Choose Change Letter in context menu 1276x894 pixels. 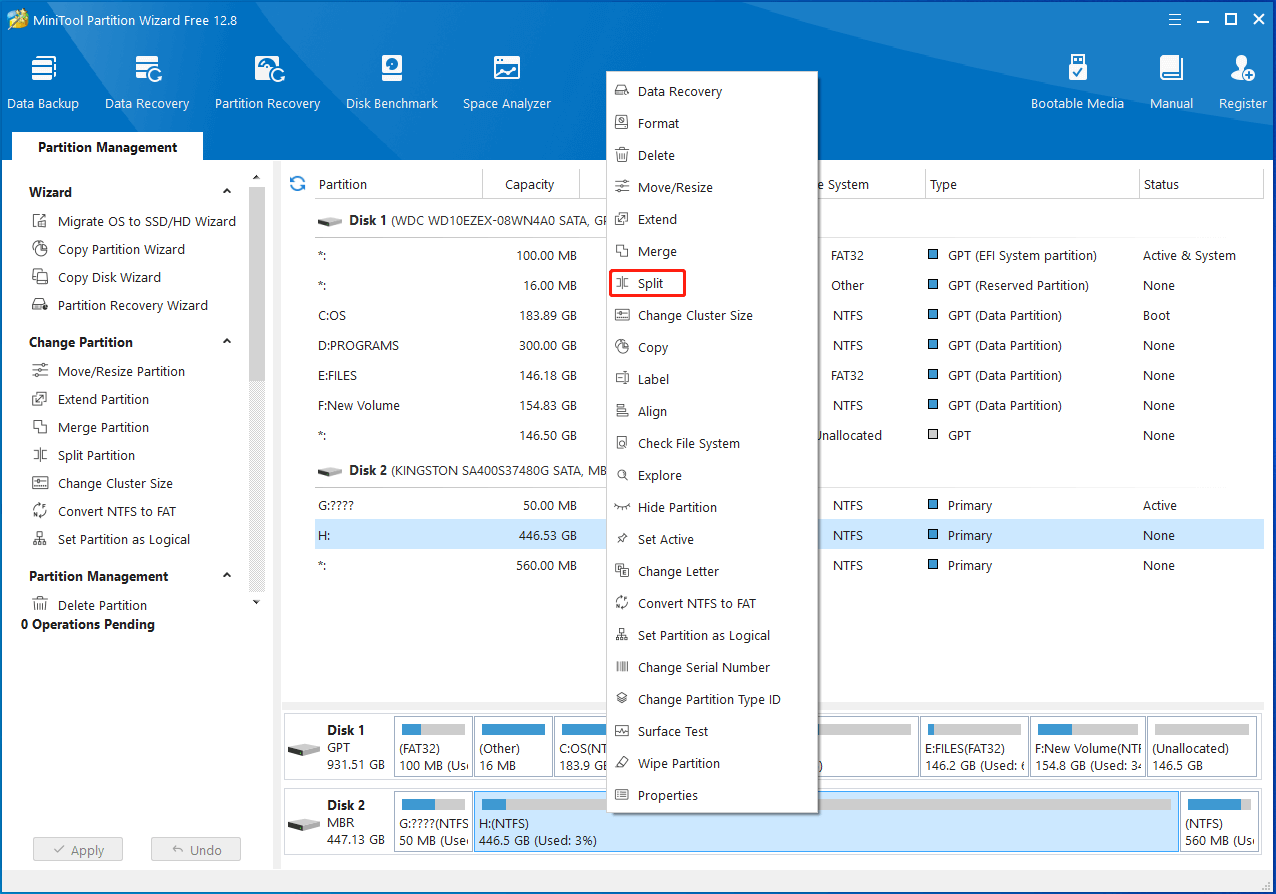[x=712, y=571]
